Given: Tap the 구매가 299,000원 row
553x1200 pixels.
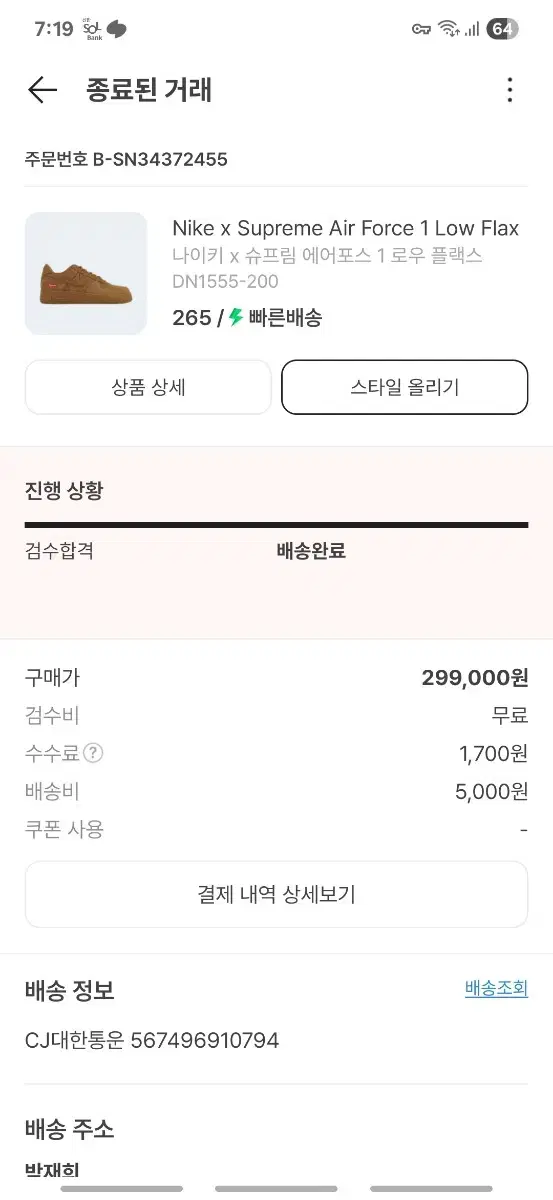Looking at the screenshot, I should pos(276,677).
